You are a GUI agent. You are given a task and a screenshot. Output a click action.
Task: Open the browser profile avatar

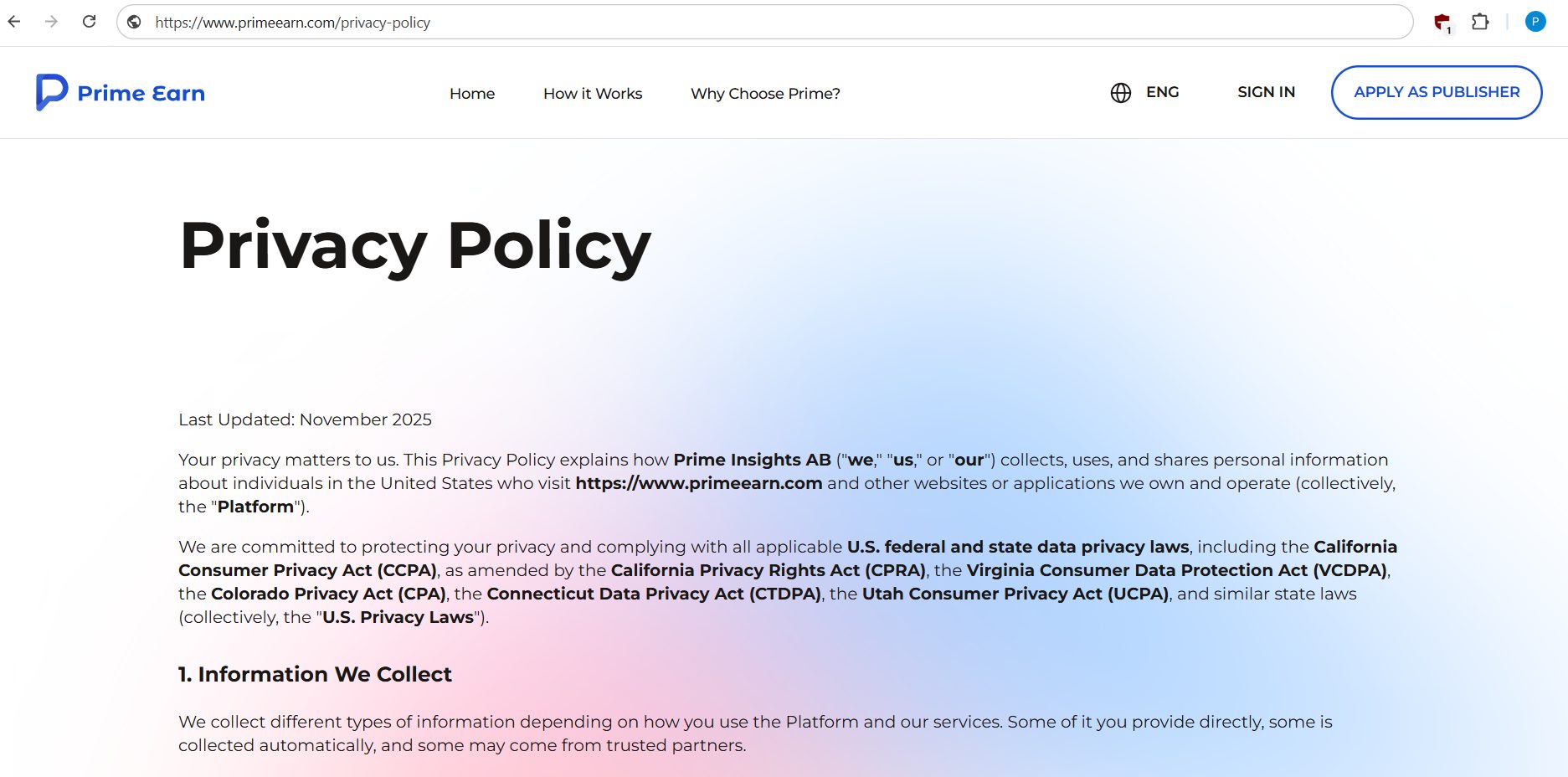tap(1535, 22)
